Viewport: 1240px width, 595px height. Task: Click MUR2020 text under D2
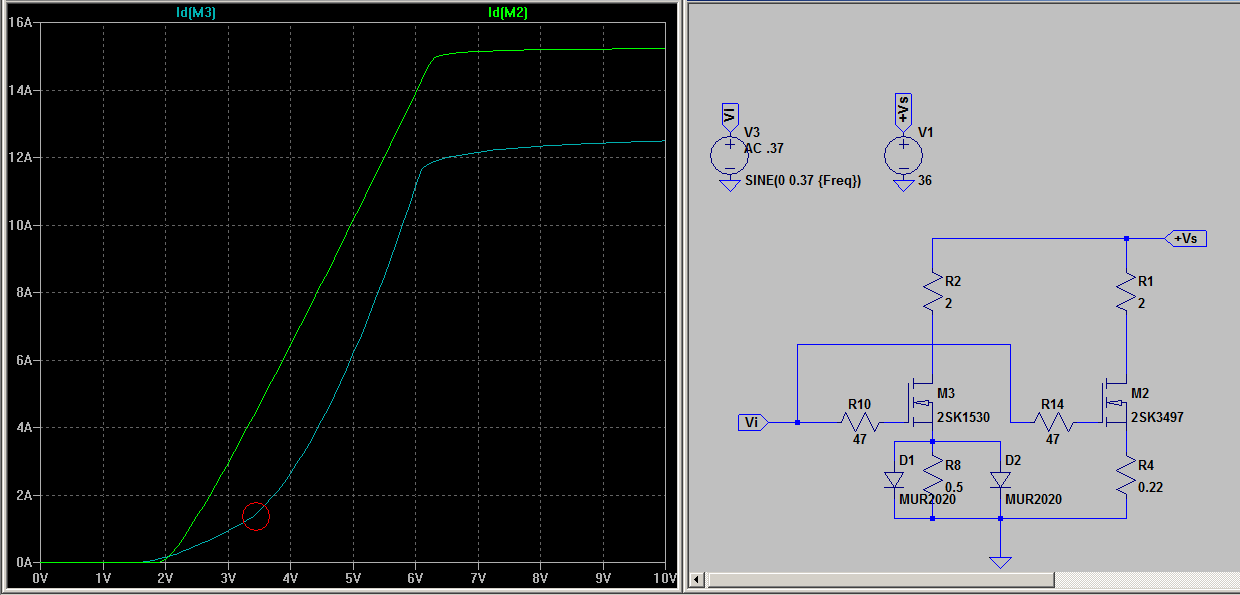(1034, 499)
